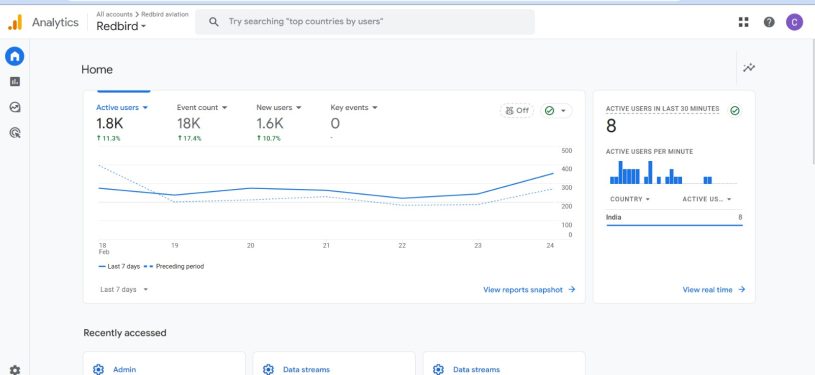Click the 1.8K active users value
Viewport: 815px width, 375px height.
click(110, 124)
